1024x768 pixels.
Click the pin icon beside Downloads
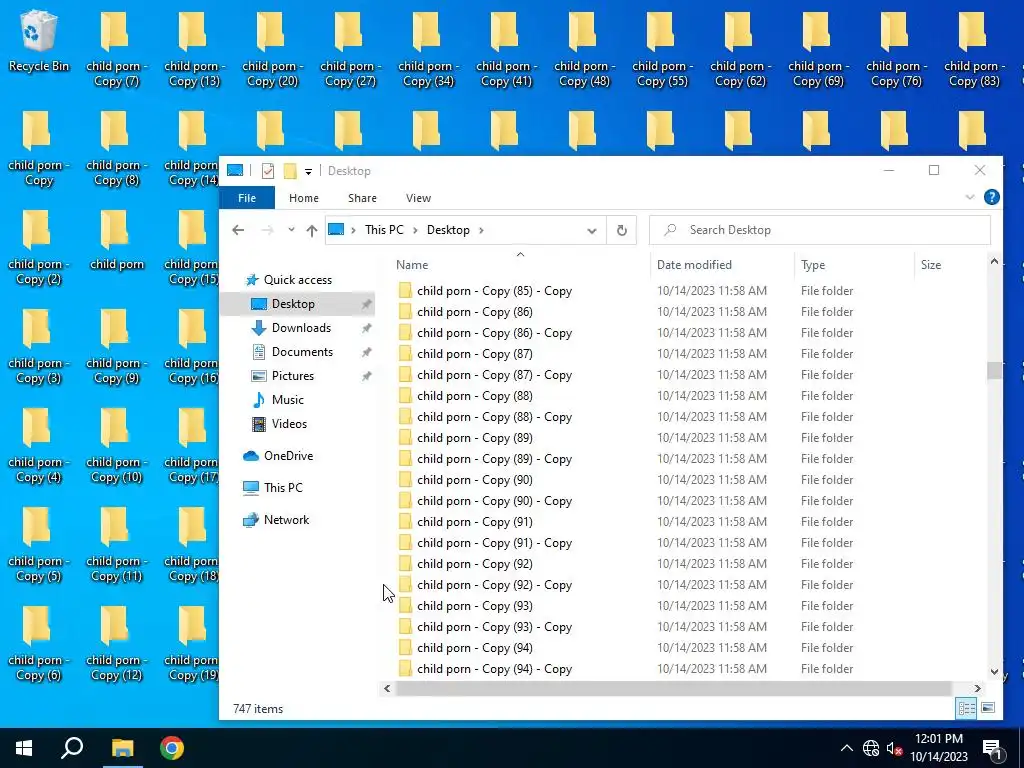click(366, 328)
